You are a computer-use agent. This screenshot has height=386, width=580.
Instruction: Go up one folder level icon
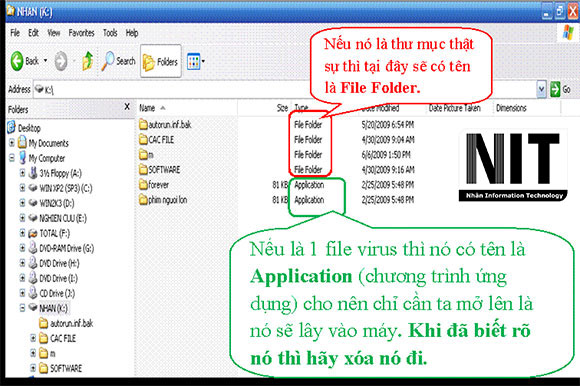[88, 61]
